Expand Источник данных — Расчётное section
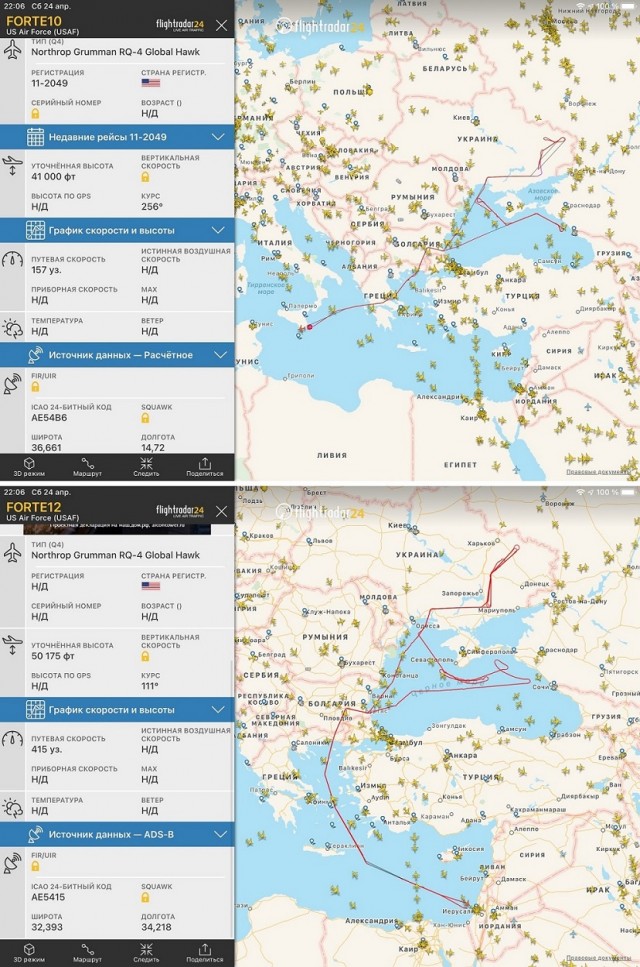Viewport: 640px width, 967px height. tap(117, 355)
